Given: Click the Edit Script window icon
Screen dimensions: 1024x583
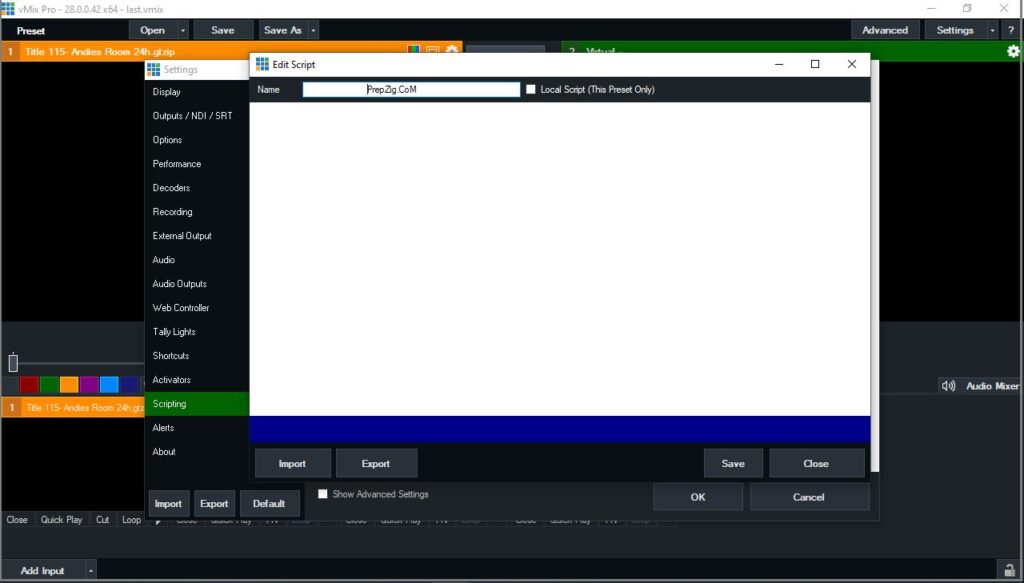Looking at the screenshot, I should [263, 64].
